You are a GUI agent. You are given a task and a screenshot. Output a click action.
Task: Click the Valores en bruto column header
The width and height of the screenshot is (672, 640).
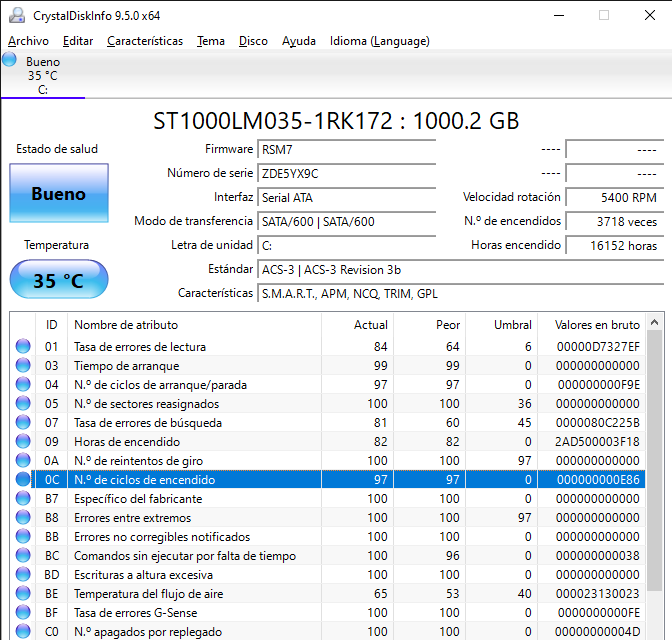pos(596,325)
